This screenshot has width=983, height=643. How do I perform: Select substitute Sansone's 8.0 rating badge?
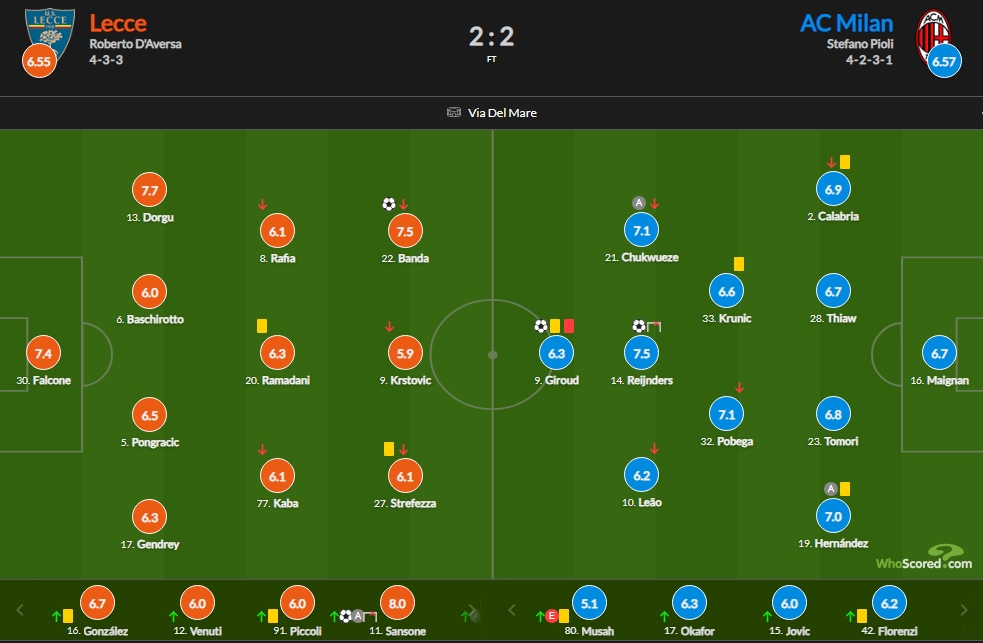(x=397, y=604)
